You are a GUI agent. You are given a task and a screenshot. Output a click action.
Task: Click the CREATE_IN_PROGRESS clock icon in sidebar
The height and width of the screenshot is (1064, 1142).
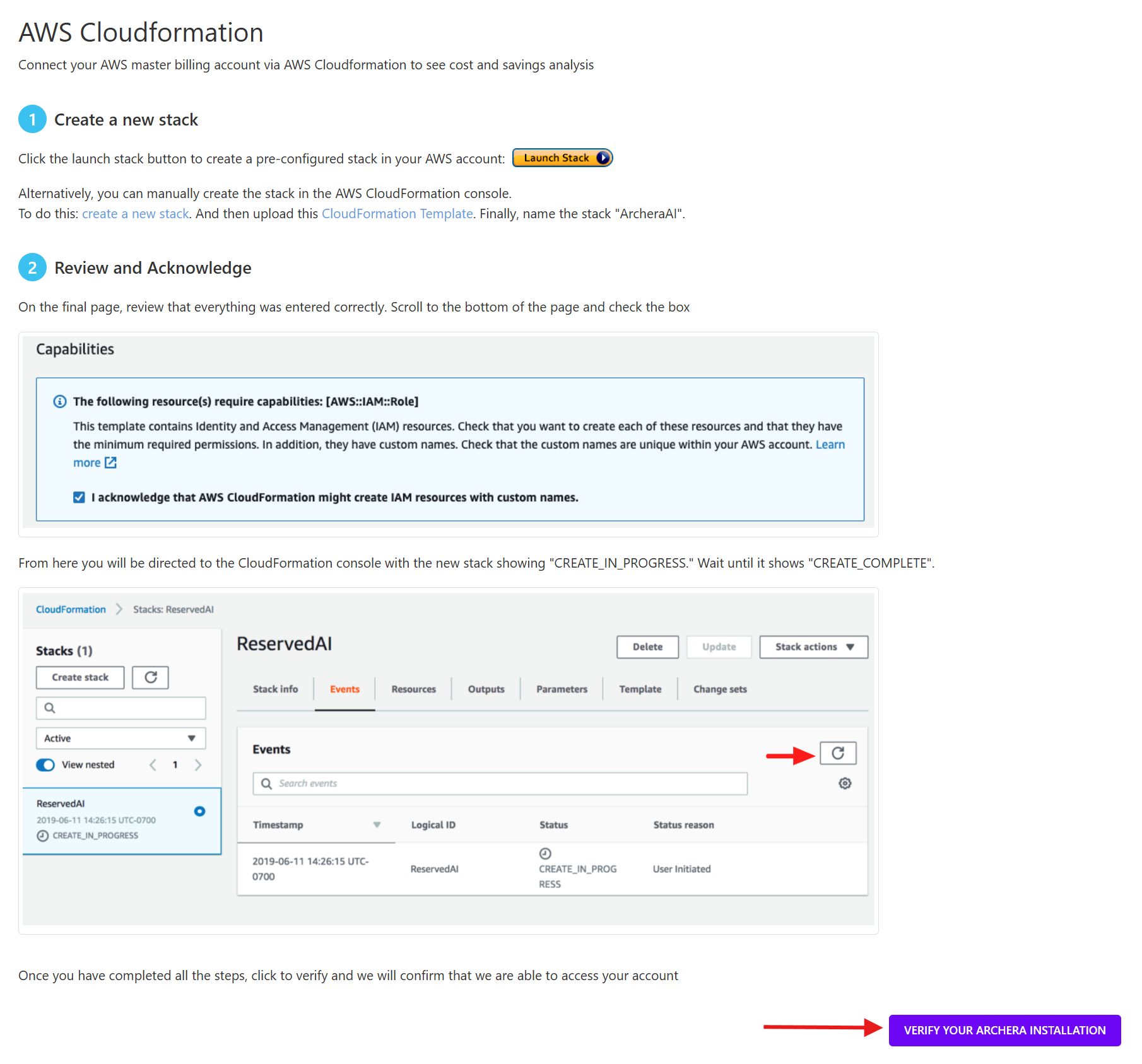pos(43,836)
